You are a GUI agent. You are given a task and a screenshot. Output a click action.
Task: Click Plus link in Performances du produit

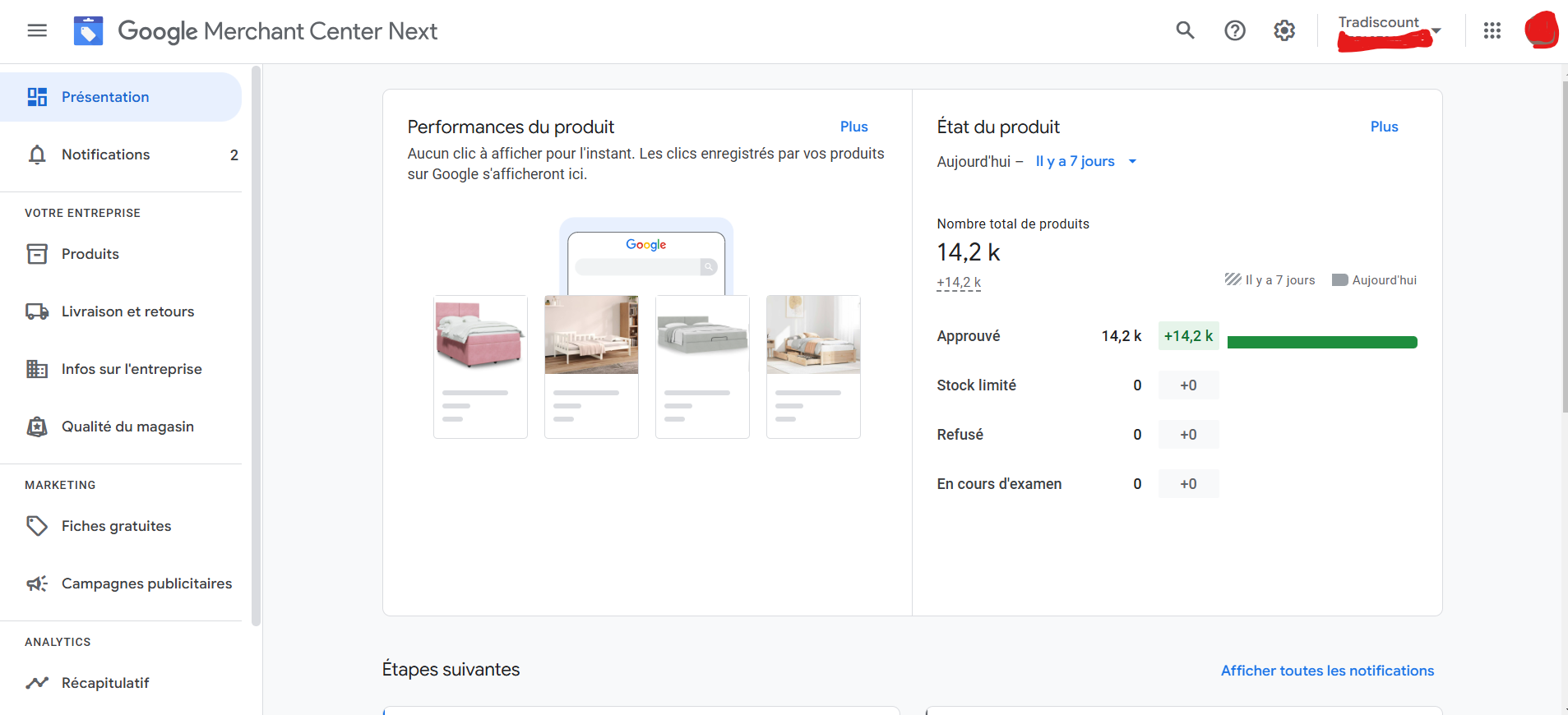(854, 127)
